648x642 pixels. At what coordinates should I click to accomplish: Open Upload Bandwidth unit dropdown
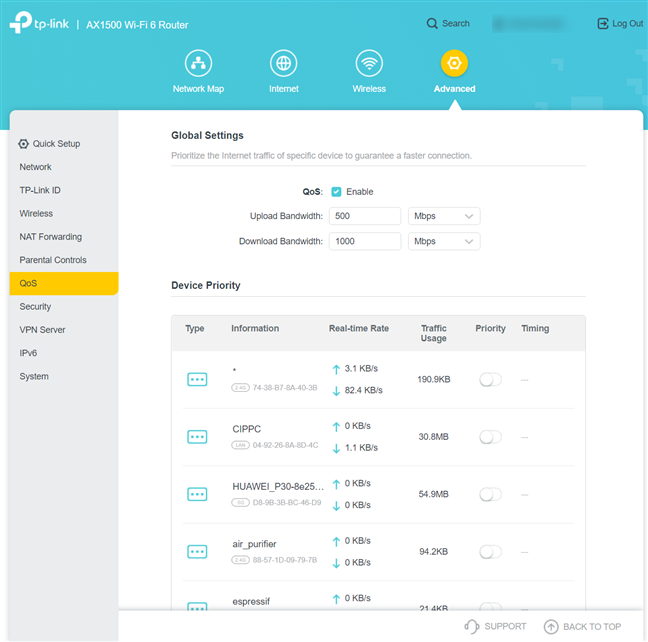pyautogui.click(x=444, y=216)
